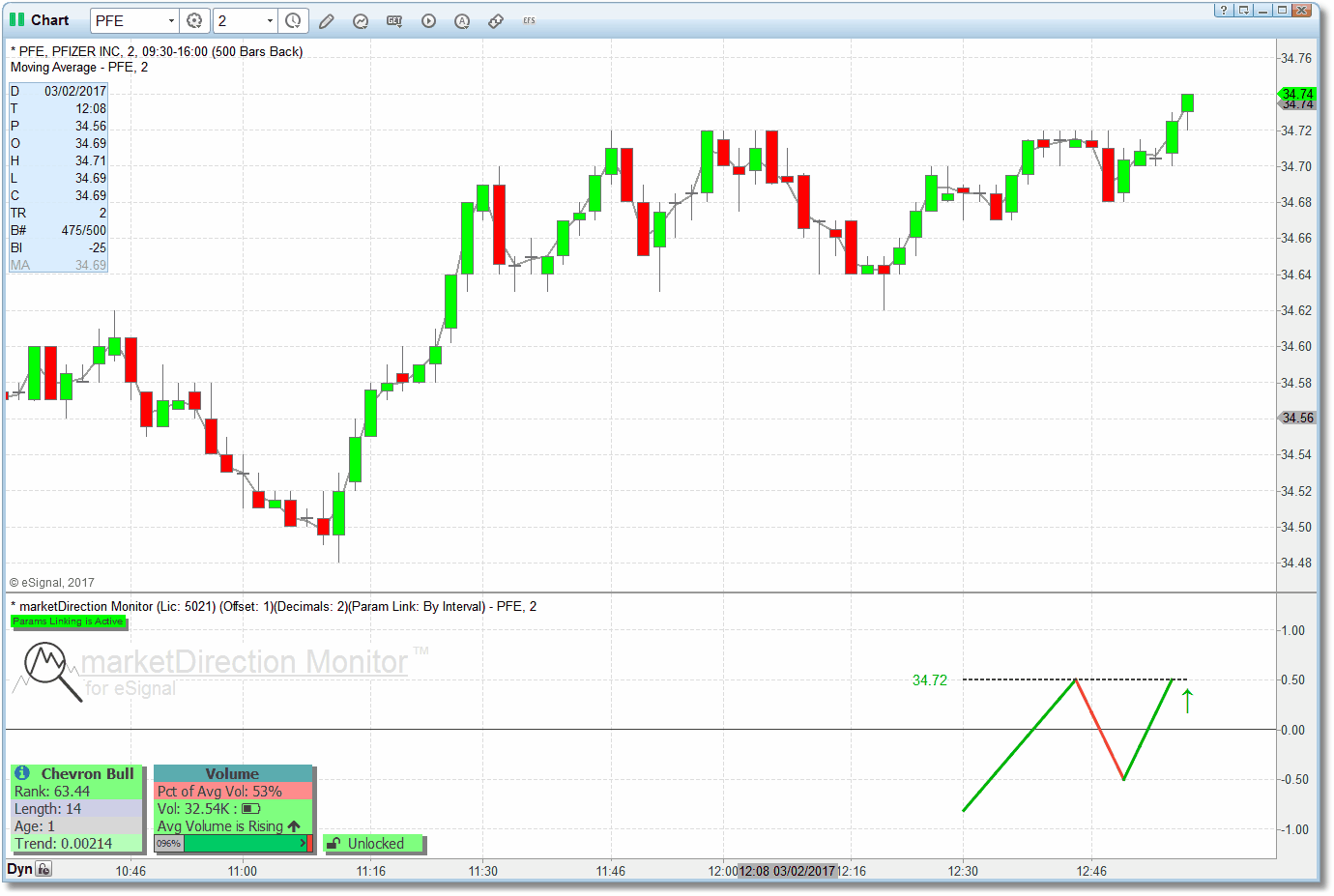The height and width of the screenshot is (896, 1334).
Task: Click the info icon beside Chevron Bull
Action: point(22,773)
